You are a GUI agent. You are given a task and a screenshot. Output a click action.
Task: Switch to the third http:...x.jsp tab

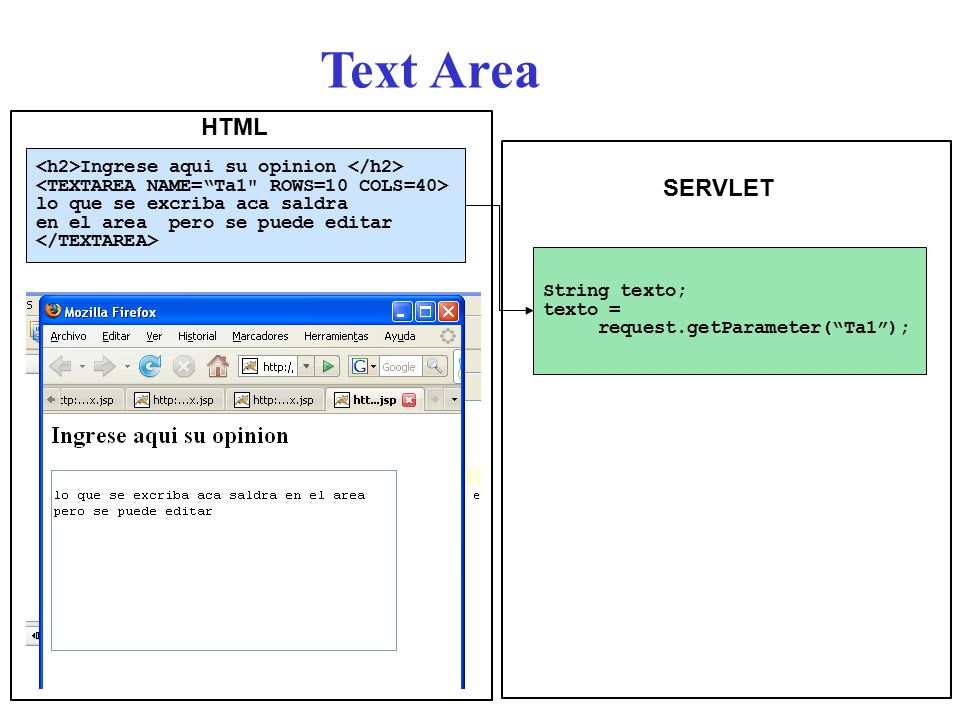click(x=275, y=400)
